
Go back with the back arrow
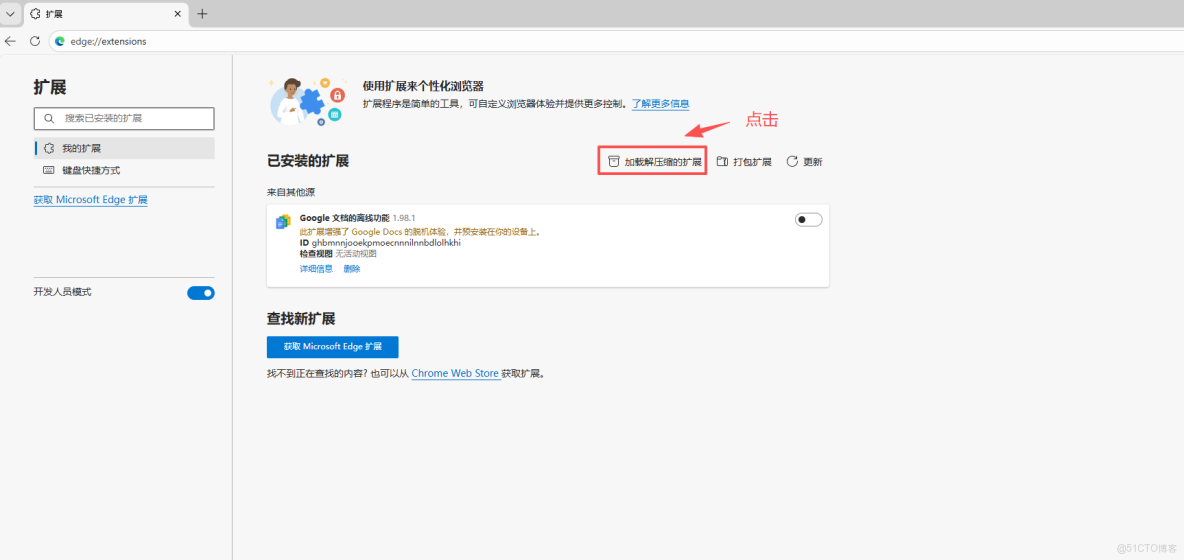tap(11, 42)
